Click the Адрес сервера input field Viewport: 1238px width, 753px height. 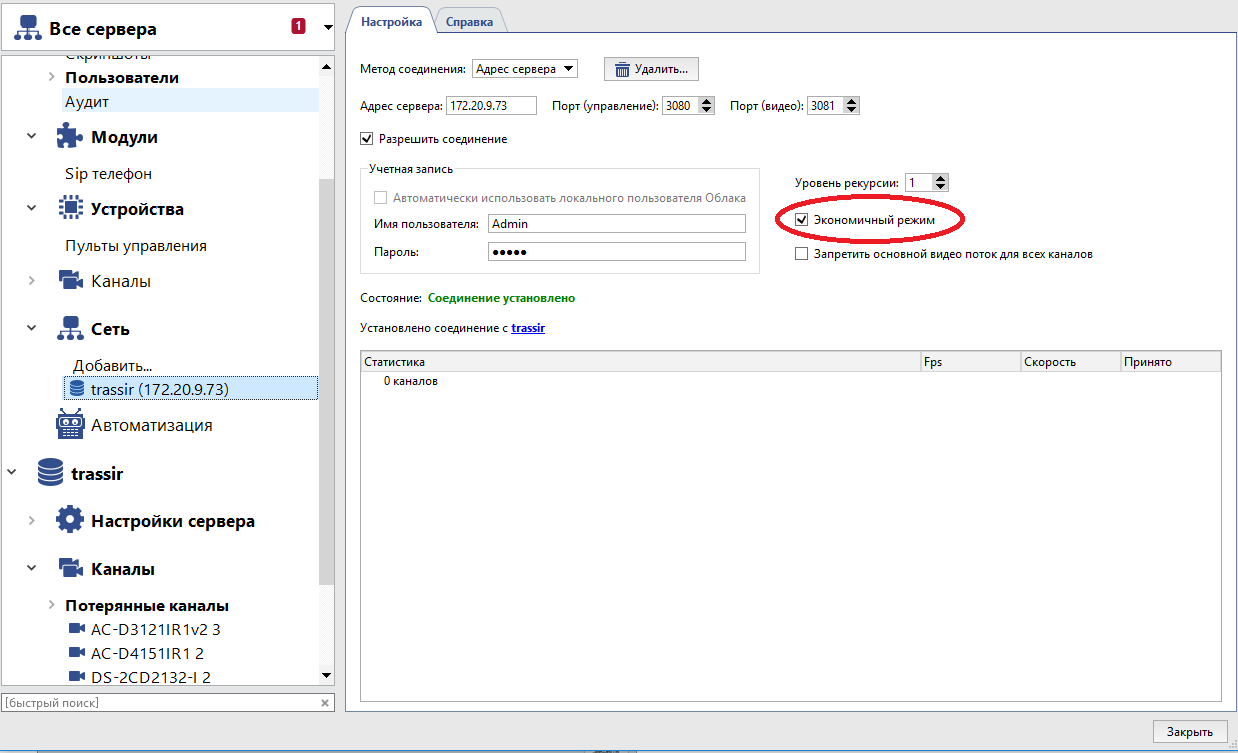click(491, 106)
